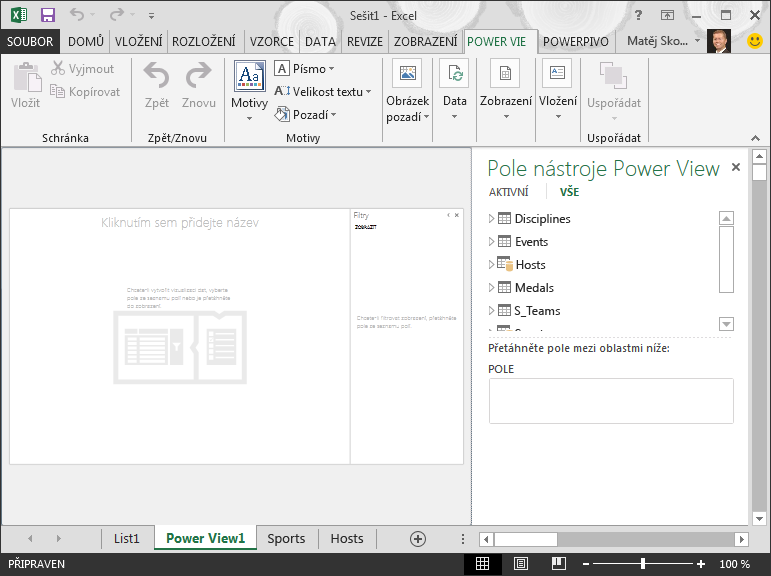Open the Hosts sheet tab
Screen dimensions: 771x576
pos(347,539)
